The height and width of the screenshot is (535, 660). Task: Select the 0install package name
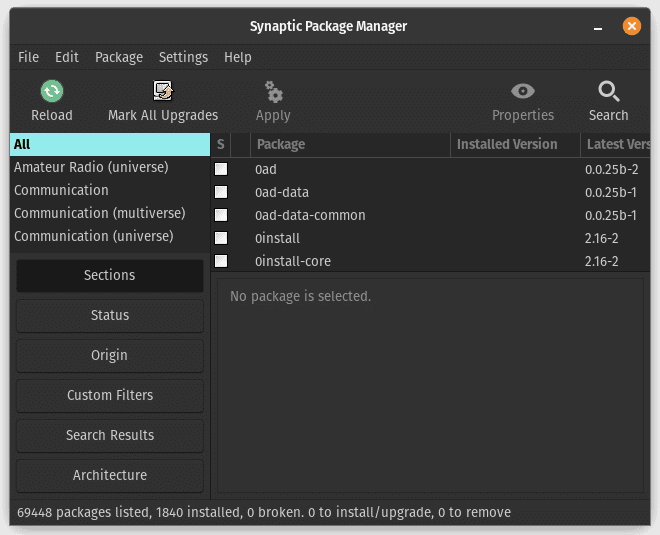(x=277, y=238)
